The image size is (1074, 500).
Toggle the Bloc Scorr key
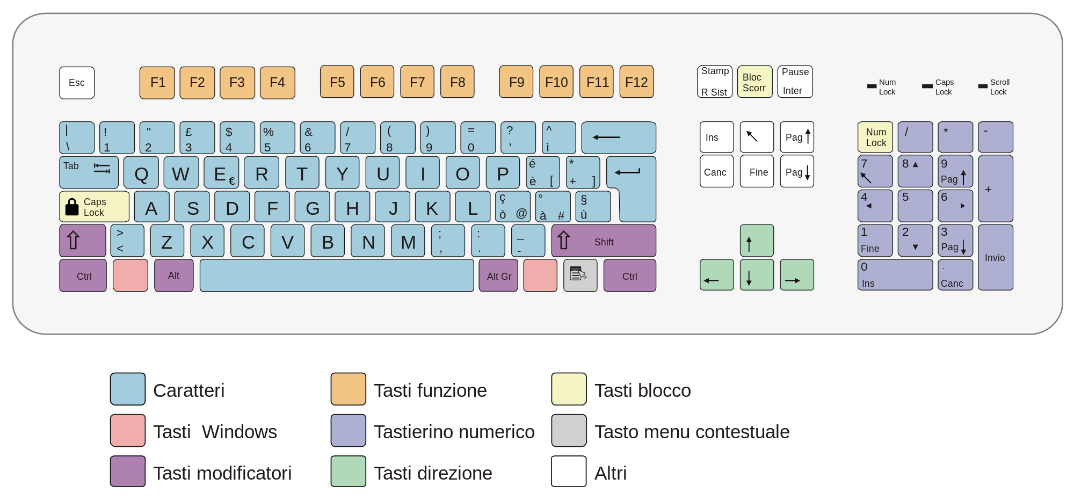click(754, 82)
